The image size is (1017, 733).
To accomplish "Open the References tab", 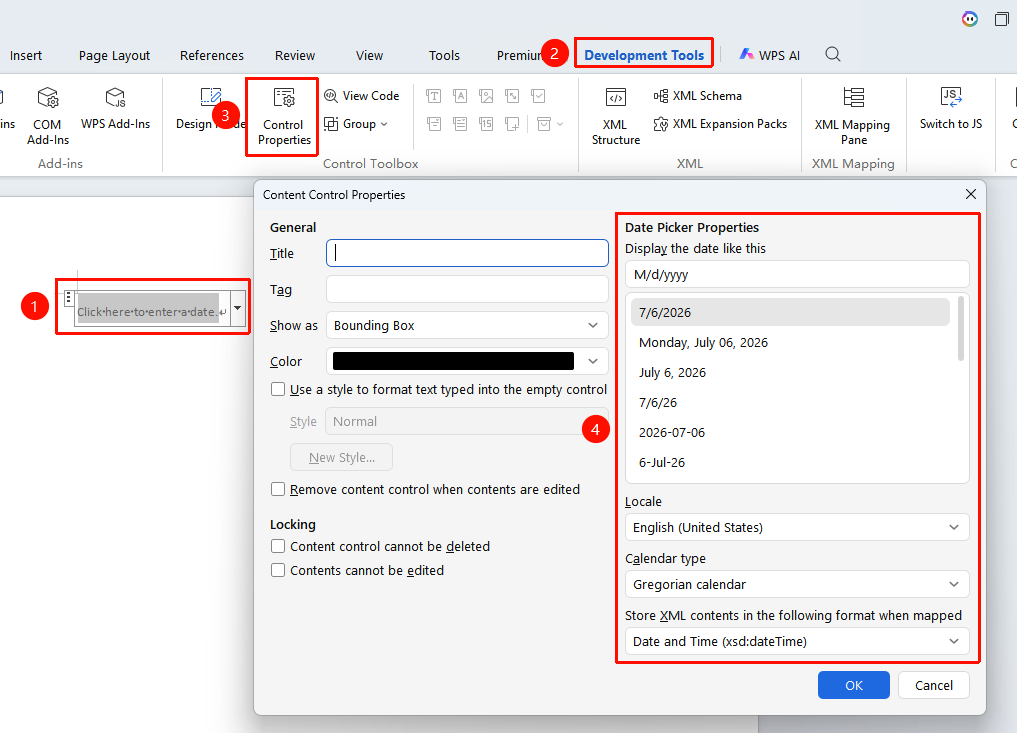I will (211, 56).
